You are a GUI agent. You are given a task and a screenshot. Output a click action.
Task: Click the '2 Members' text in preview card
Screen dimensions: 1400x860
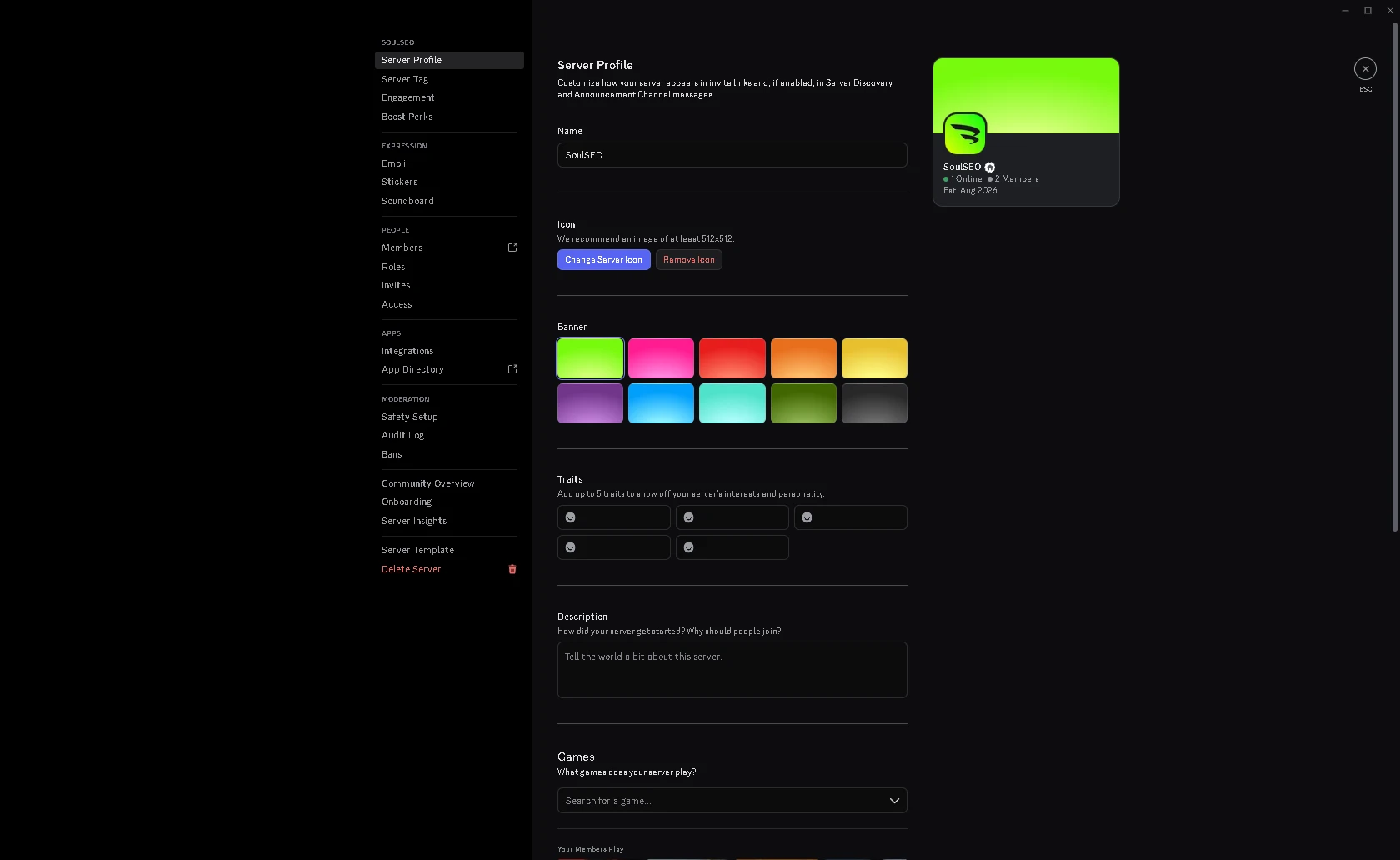(x=1017, y=179)
